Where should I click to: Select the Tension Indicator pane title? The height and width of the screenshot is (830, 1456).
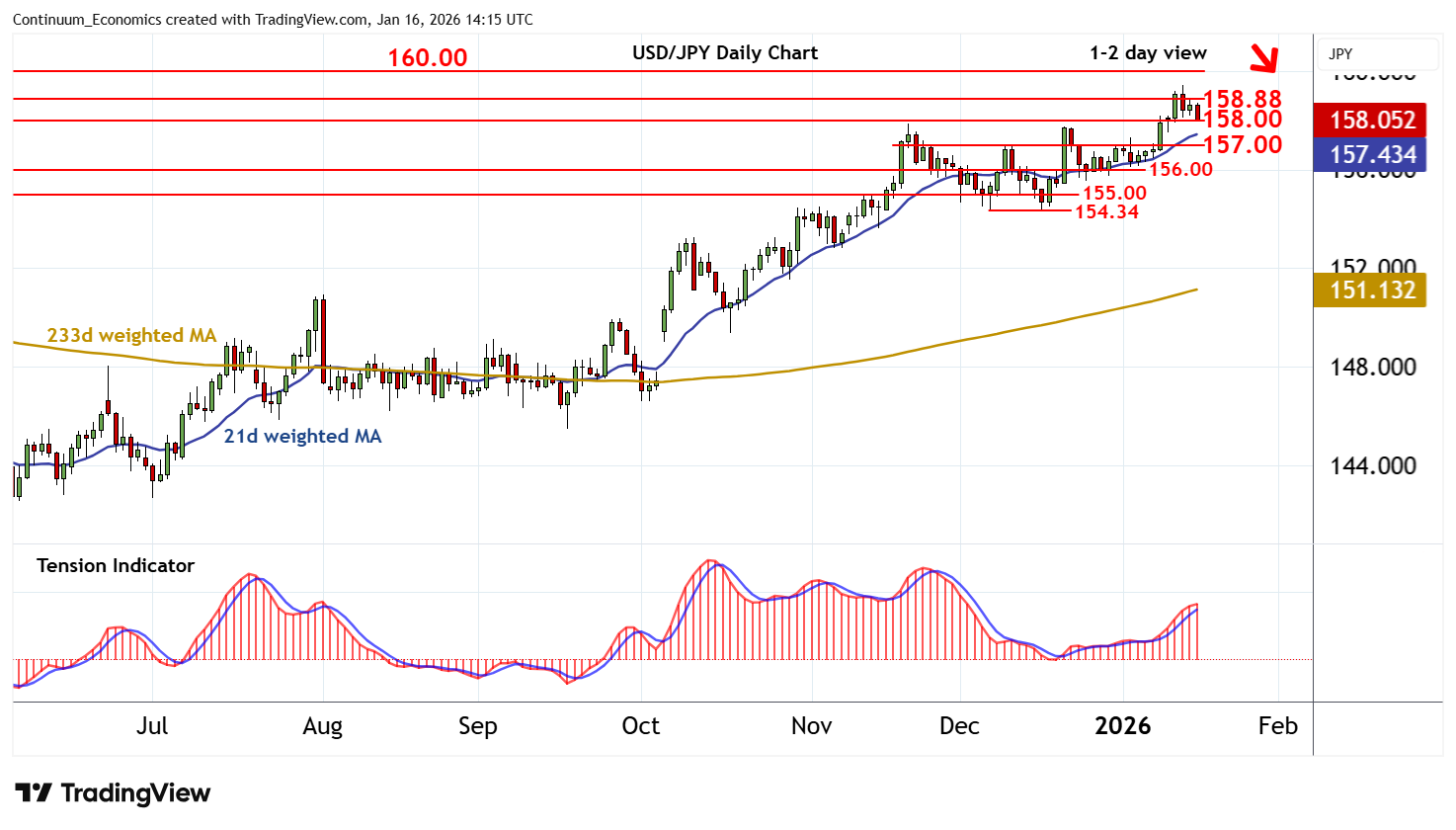tap(116, 566)
